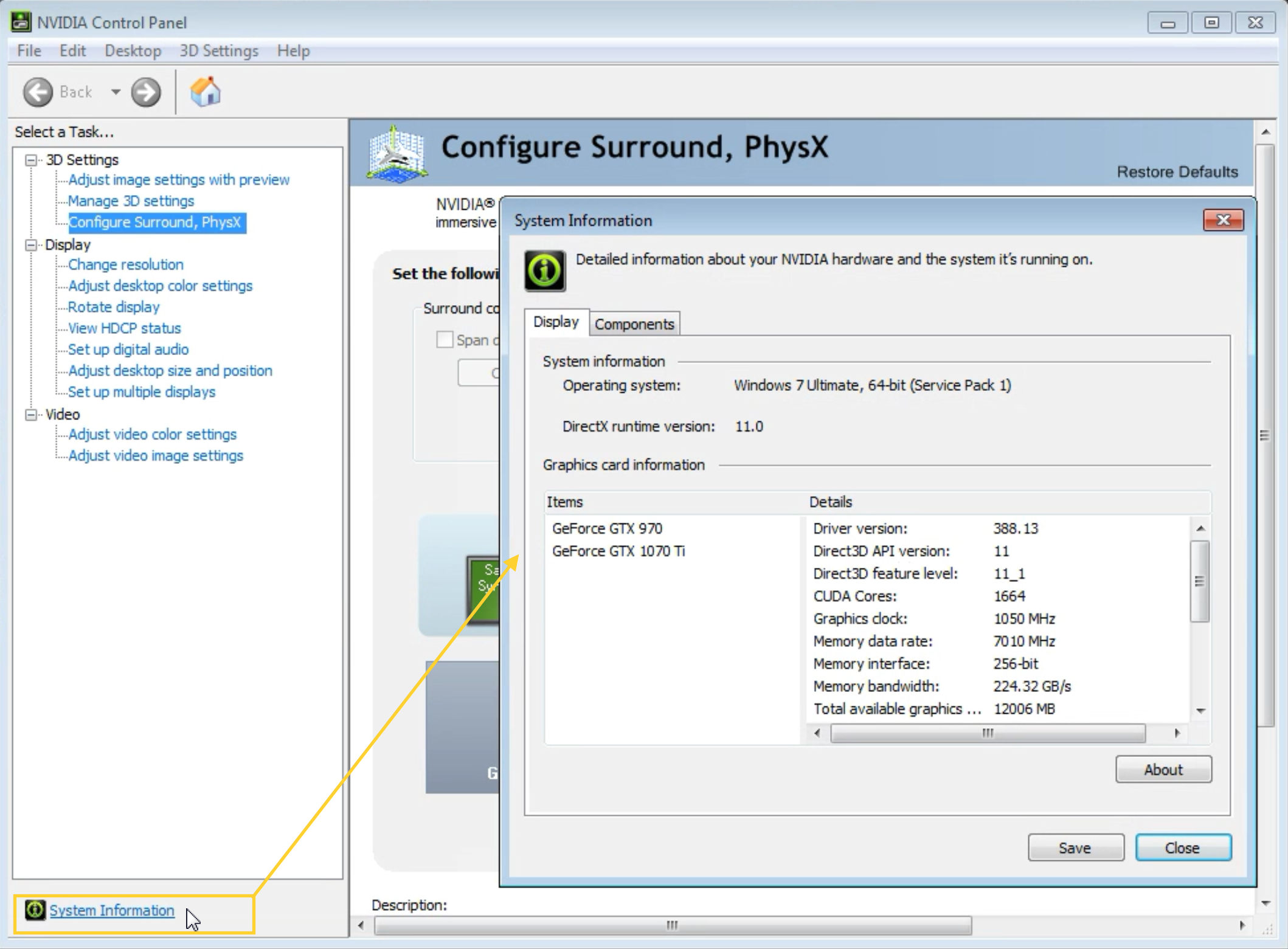This screenshot has width=1288, height=949.
Task: Toggle the Span displays checkbox
Action: click(x=445, y=339)
